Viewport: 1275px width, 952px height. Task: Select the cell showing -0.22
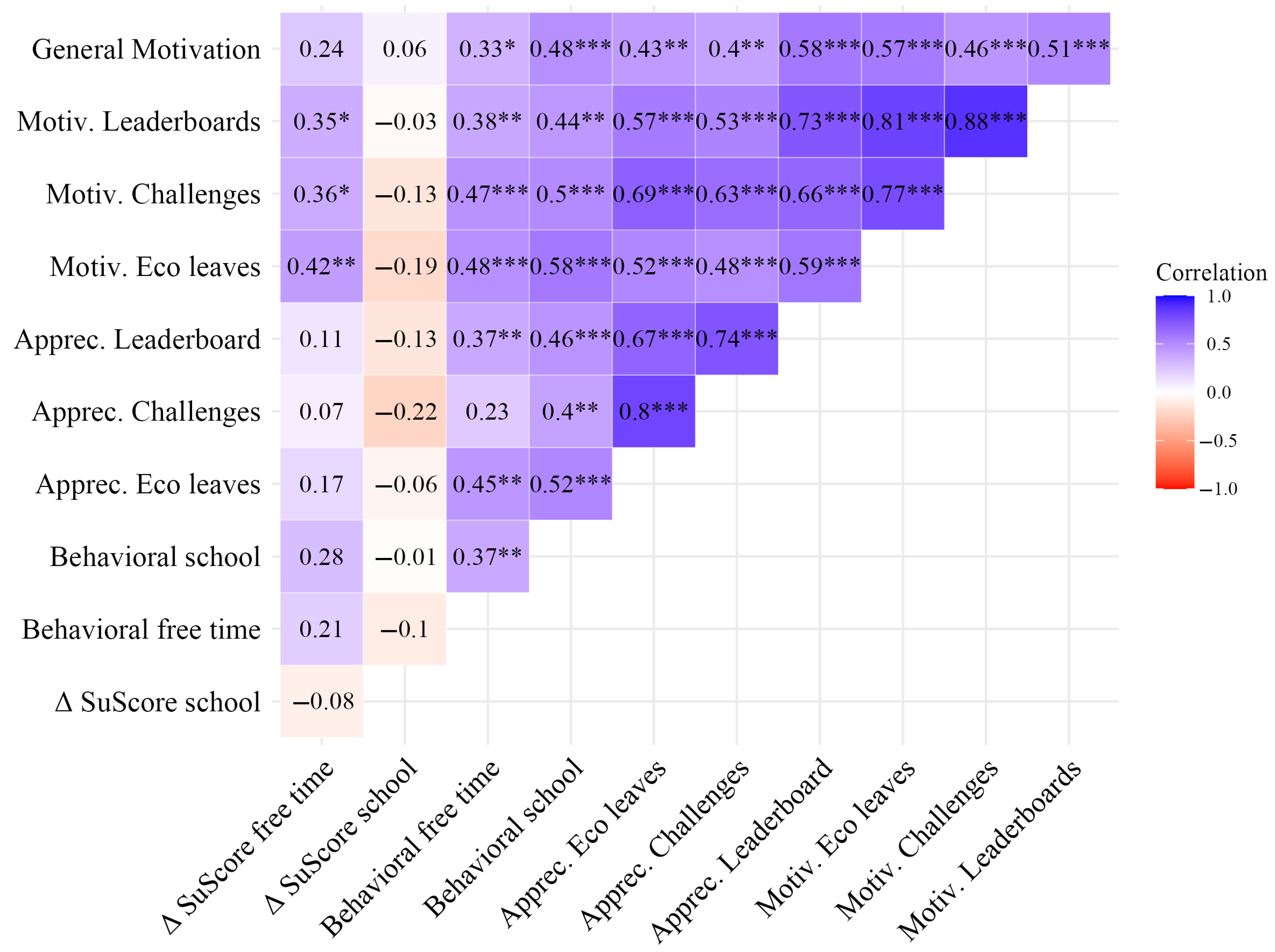pyautogui.click(x=405, y=411)
